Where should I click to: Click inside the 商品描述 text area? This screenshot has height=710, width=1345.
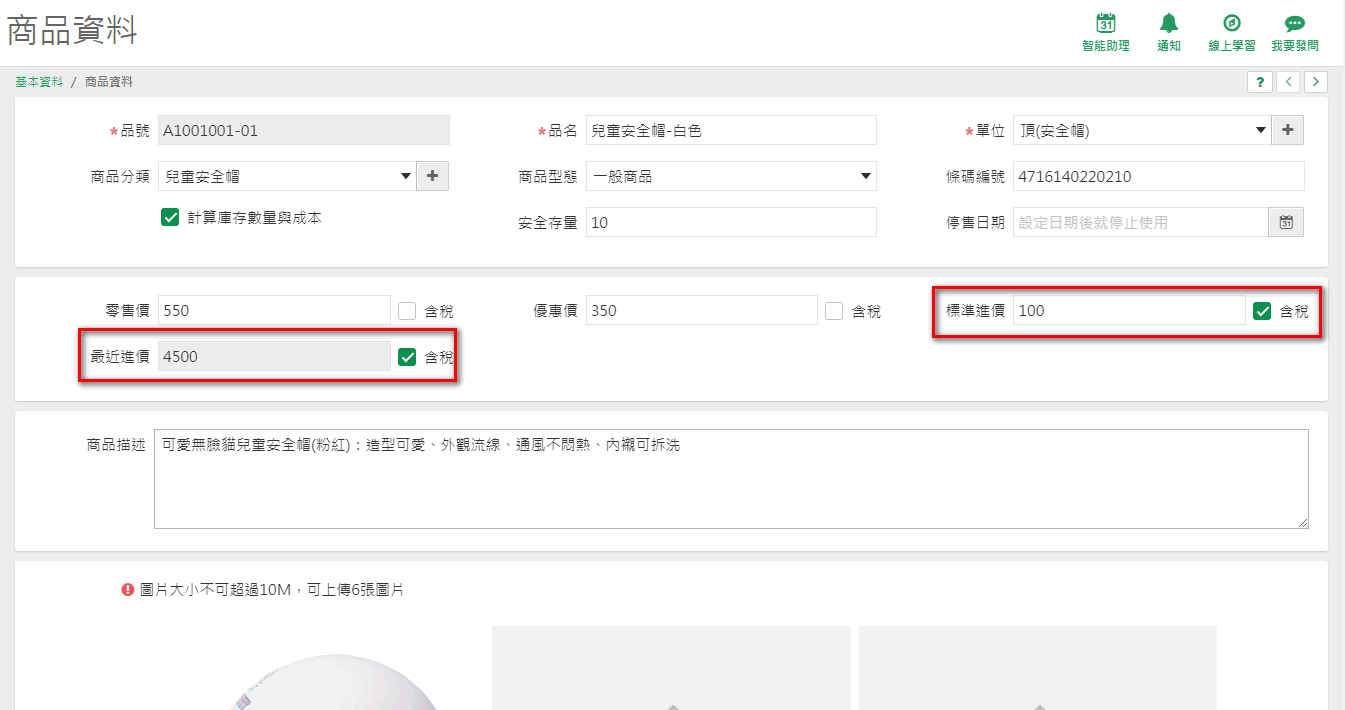point(731,479)
